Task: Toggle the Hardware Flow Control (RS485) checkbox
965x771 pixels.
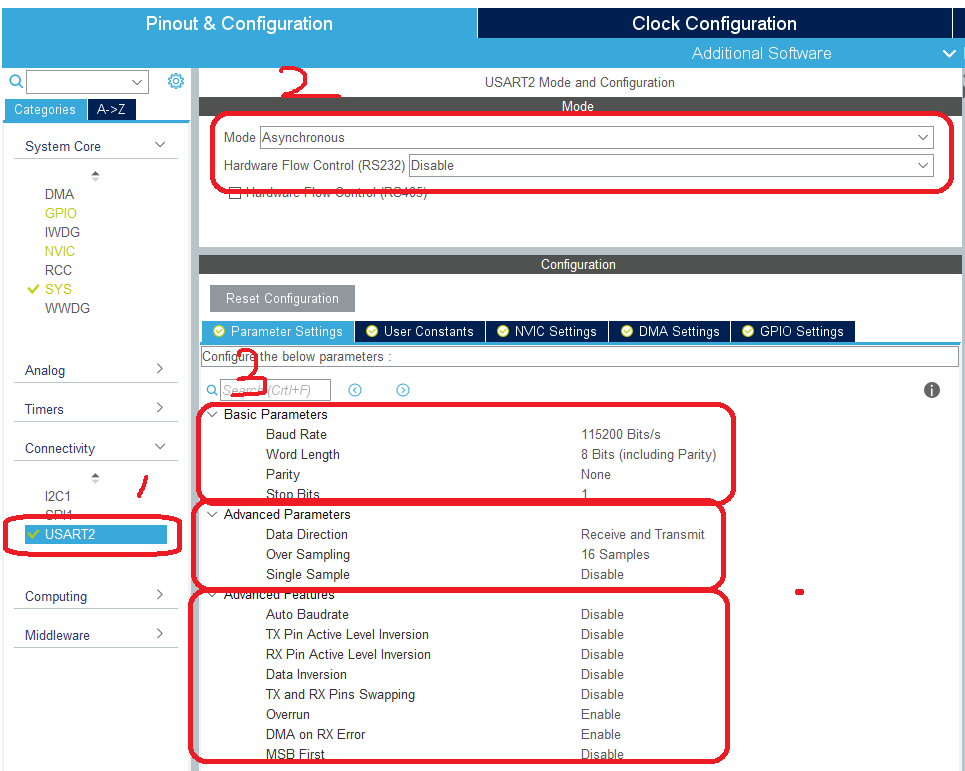Action: tap(234, 193)
